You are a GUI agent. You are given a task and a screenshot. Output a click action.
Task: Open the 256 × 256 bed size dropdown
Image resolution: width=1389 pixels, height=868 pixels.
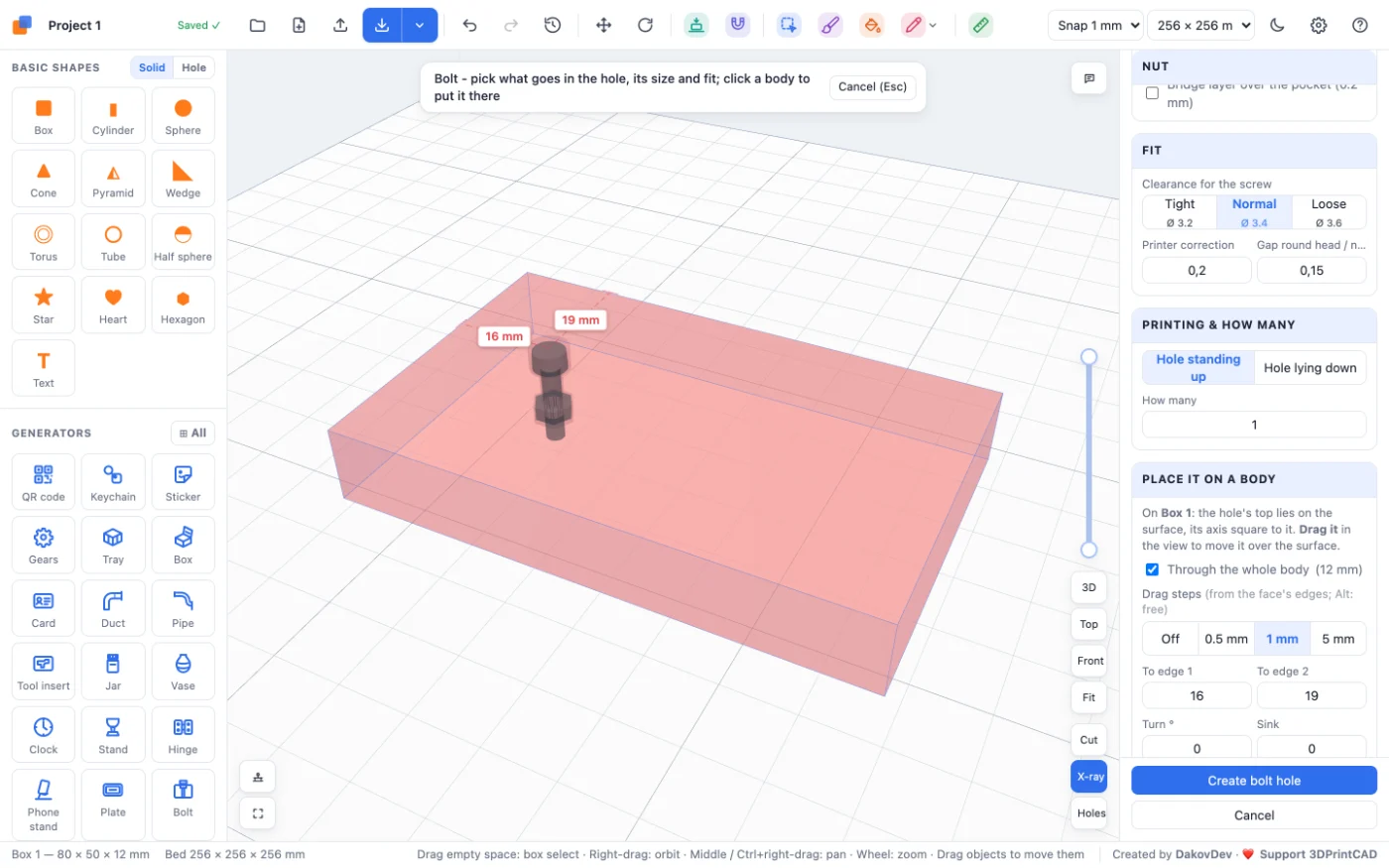pos(1201,26)
